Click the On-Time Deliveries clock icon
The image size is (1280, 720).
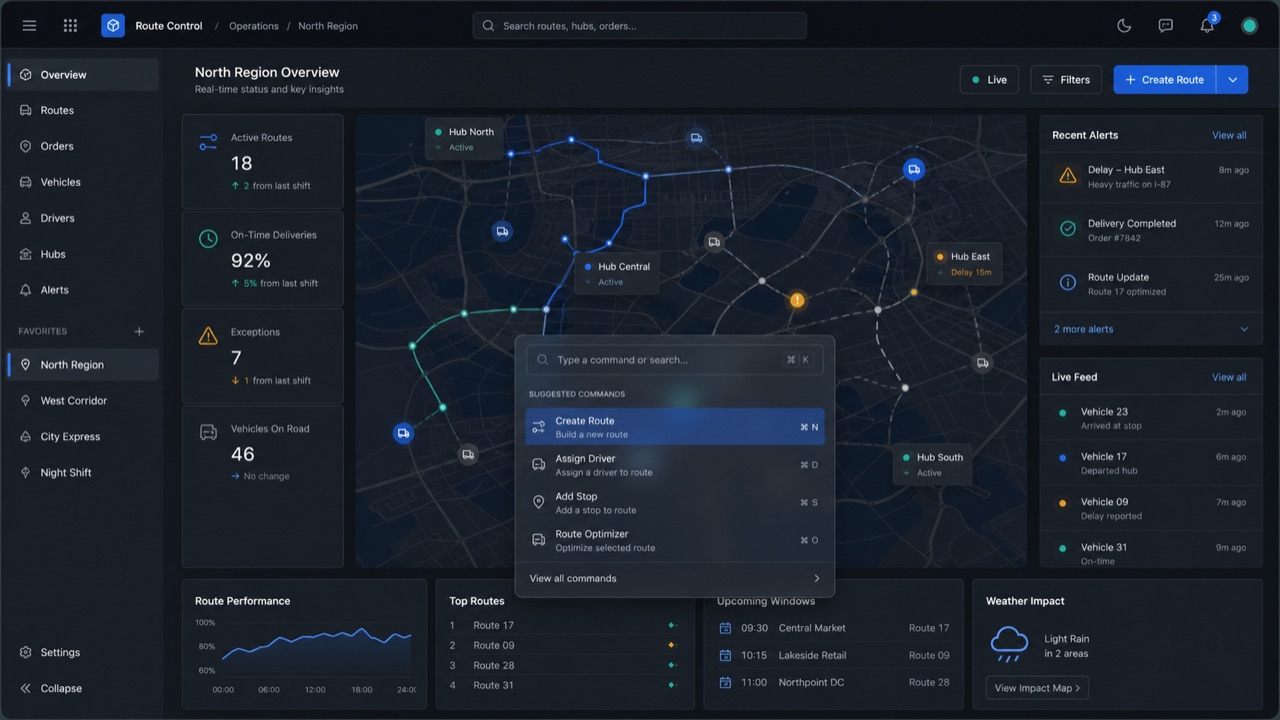(x=208, y=239)
